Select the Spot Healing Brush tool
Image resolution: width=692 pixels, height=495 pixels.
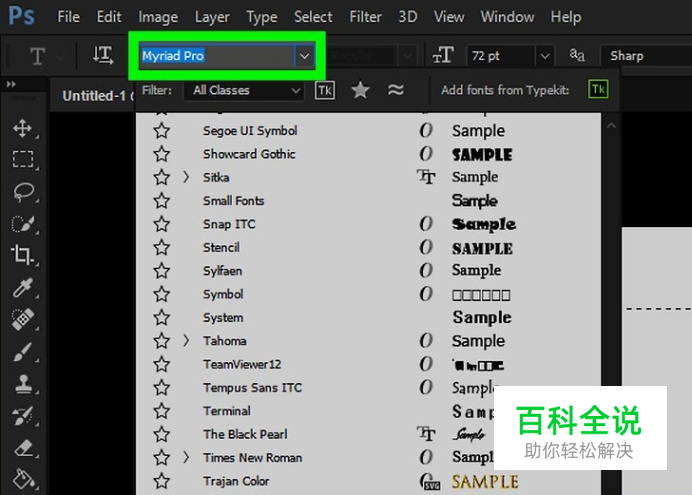tap(23, 319)
